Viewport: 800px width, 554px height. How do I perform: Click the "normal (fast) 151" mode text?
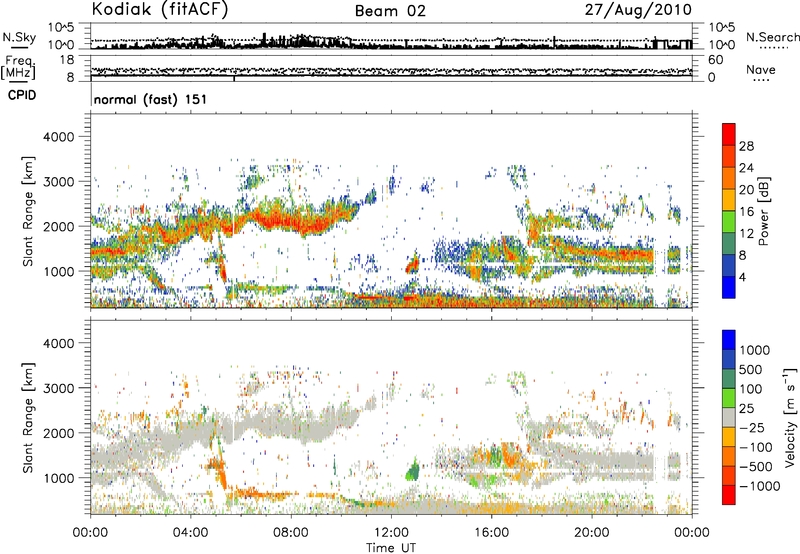[x=151, y=99]
